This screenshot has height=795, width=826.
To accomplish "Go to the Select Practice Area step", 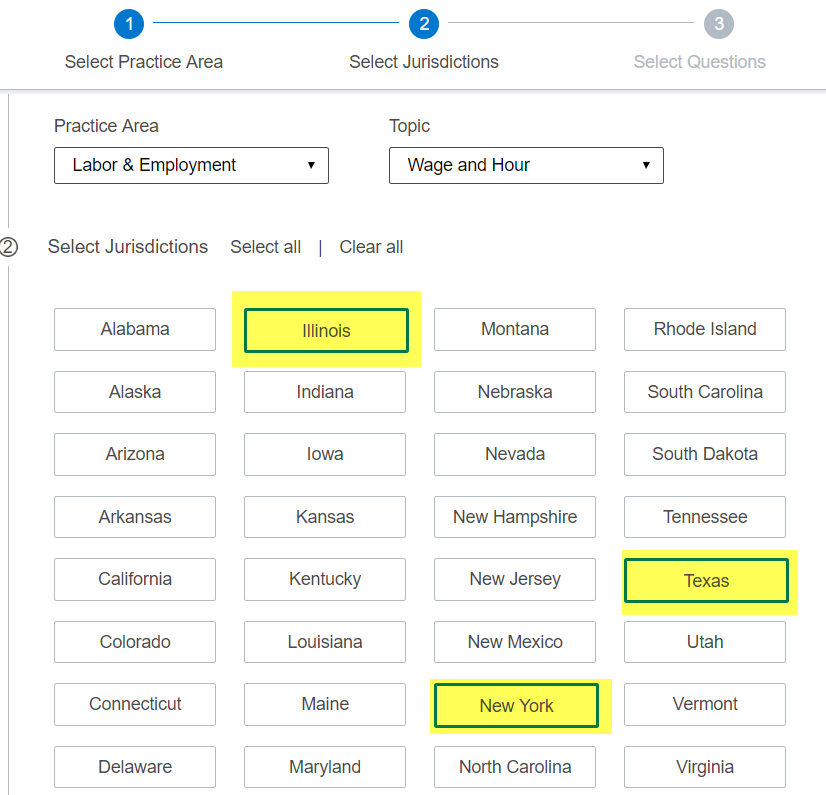I will click(143, 62).
